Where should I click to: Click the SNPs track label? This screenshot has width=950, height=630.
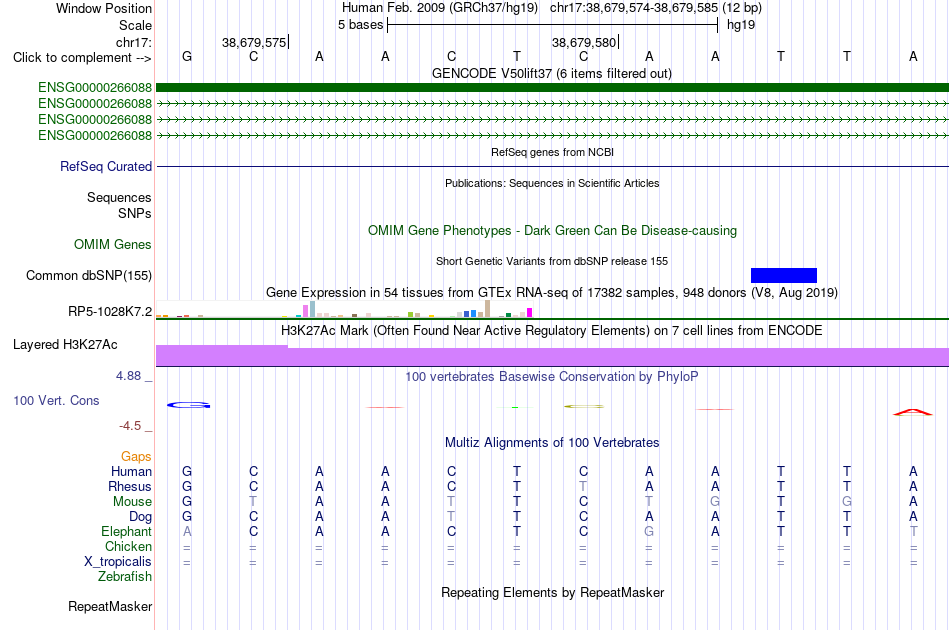coord(135,213)
